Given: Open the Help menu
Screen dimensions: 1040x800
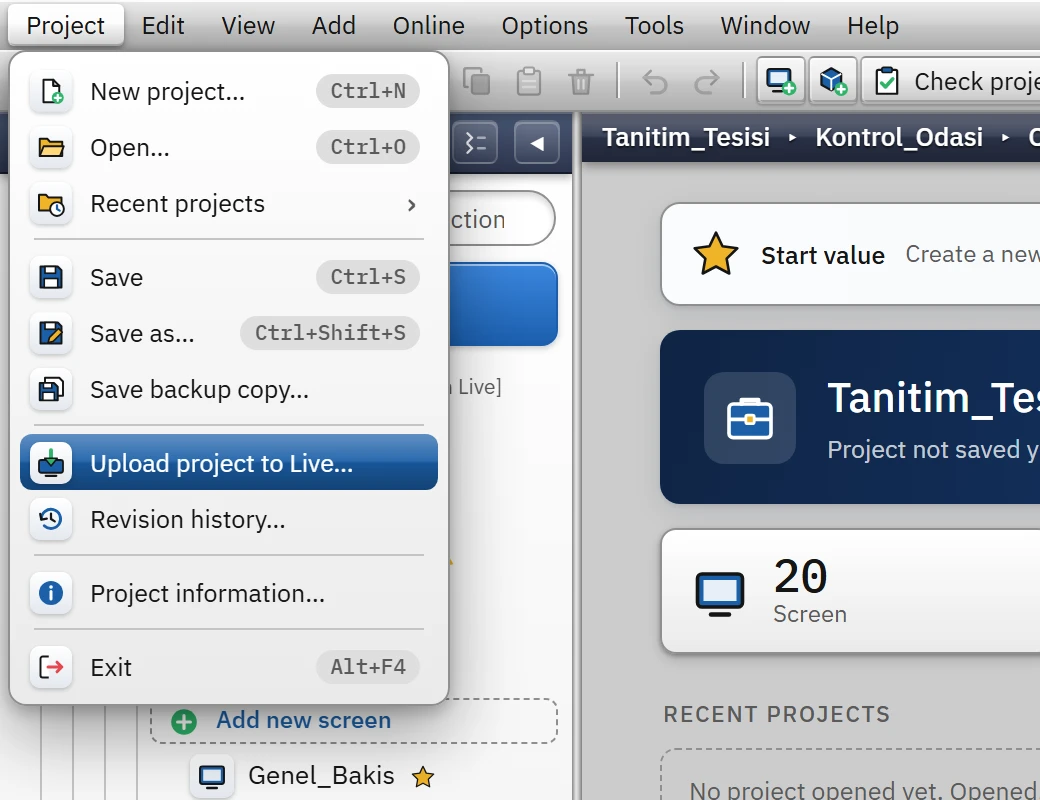Looking at the screenshot, I should tap(873, 25).
